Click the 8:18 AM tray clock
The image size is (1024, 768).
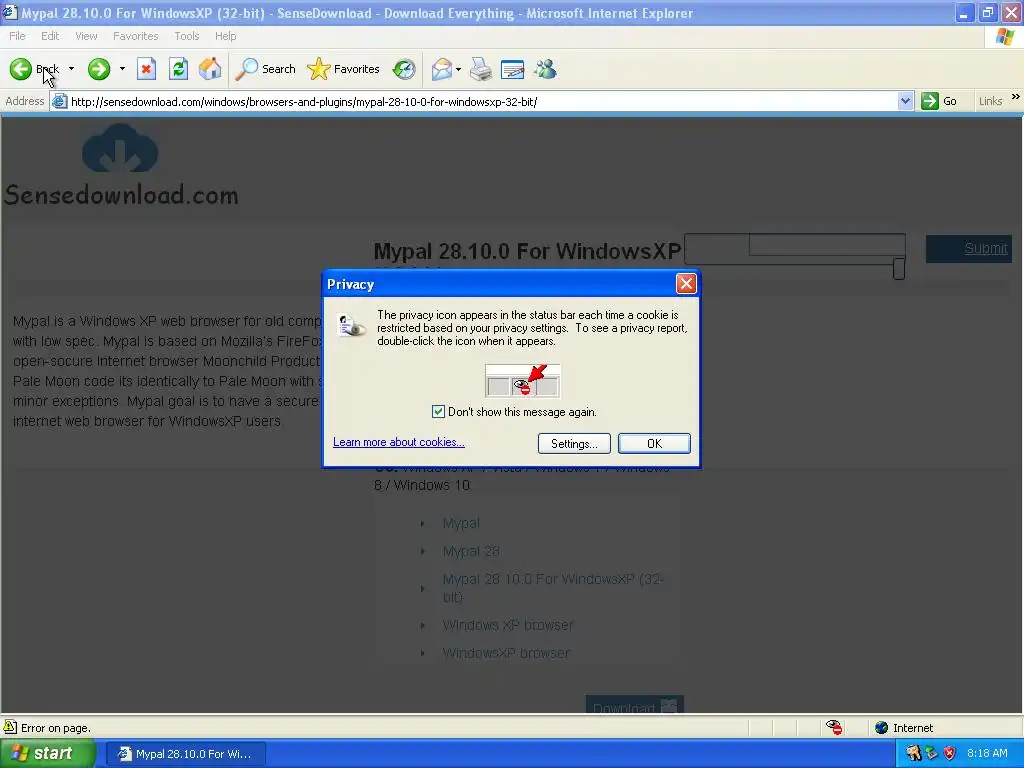pyautogui.click(x=987, y=754)
